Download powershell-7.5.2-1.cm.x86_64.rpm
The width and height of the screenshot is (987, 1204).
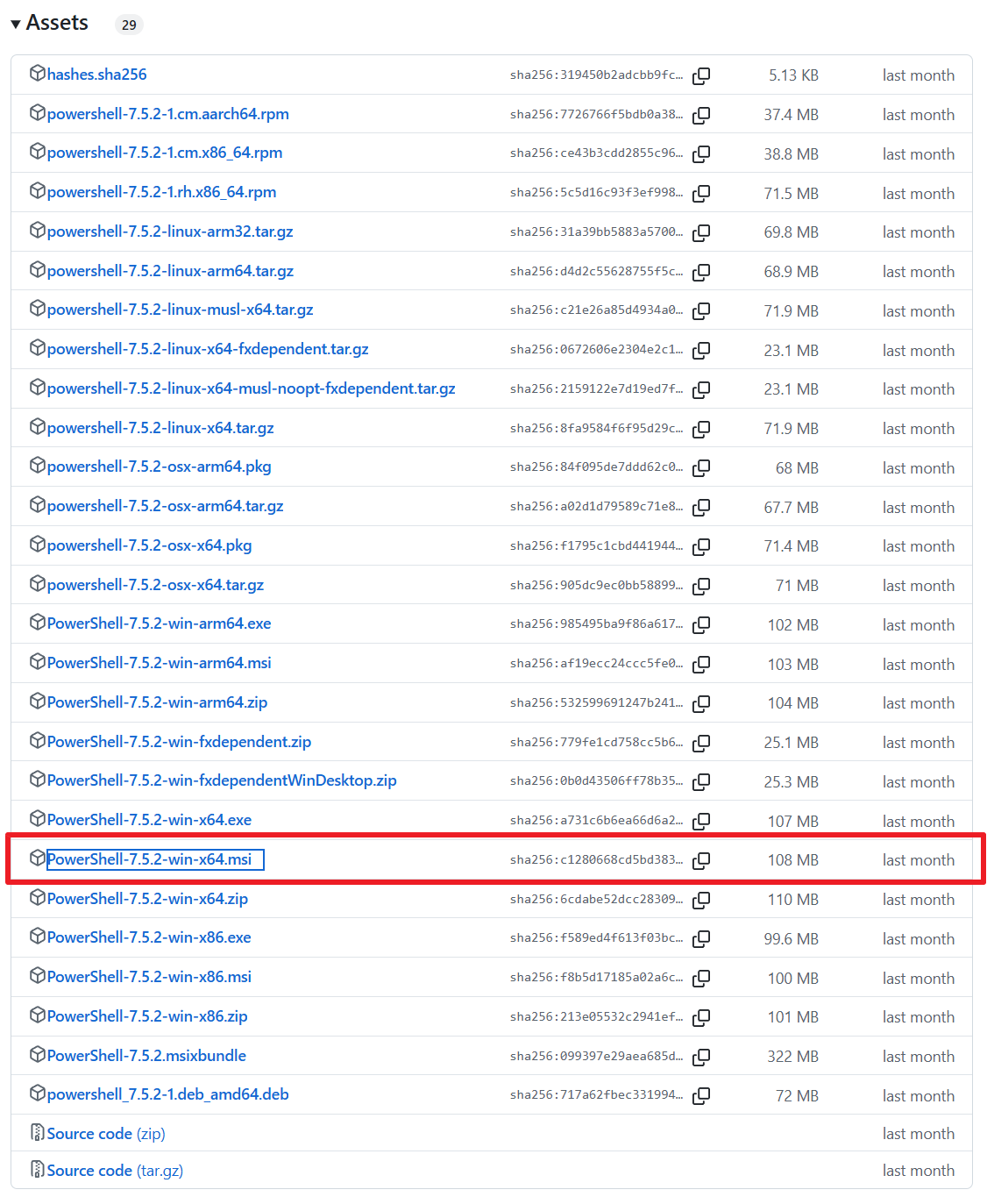point(165,153)
